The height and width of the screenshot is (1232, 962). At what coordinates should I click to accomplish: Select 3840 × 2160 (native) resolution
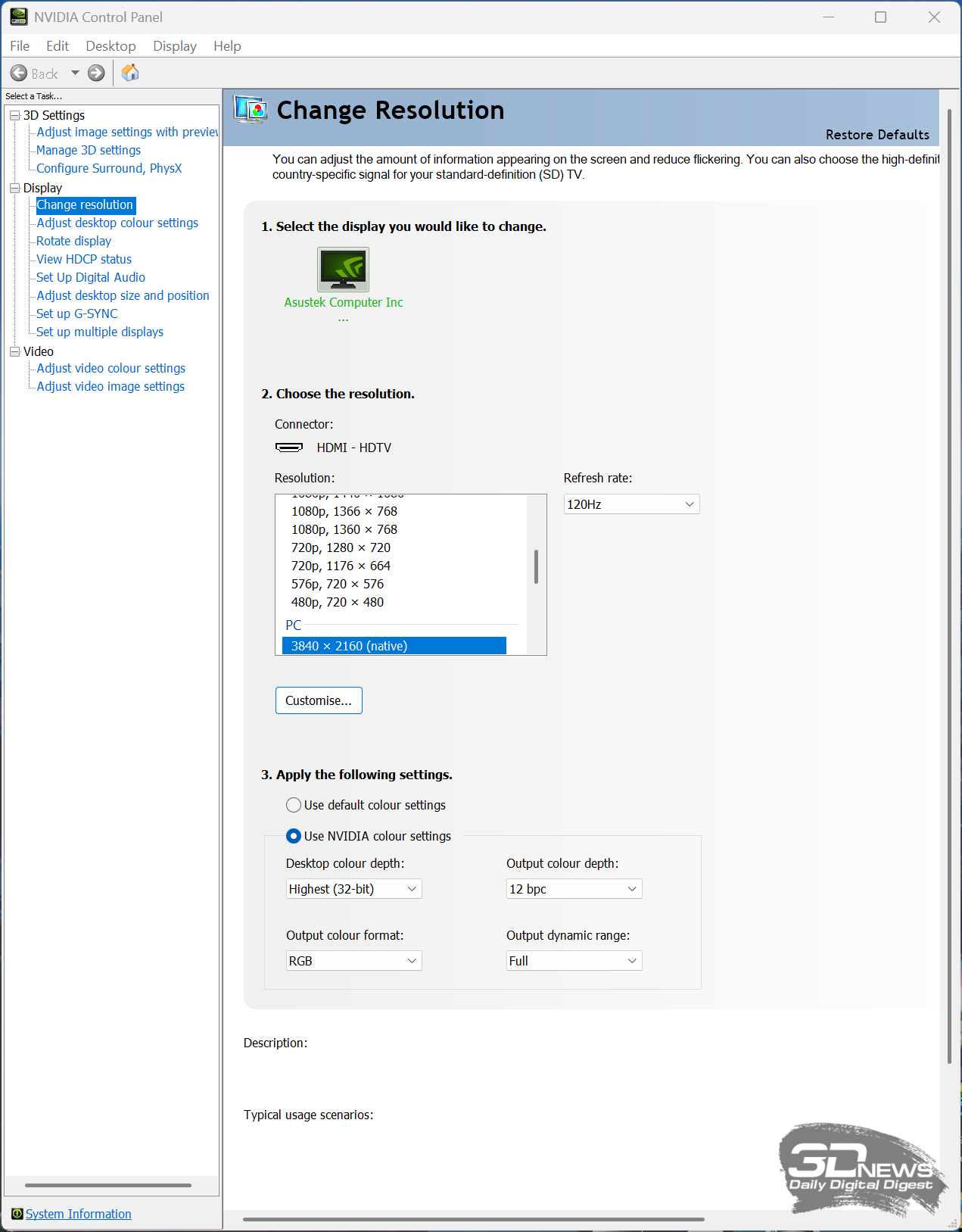click(x=394, y=646)
